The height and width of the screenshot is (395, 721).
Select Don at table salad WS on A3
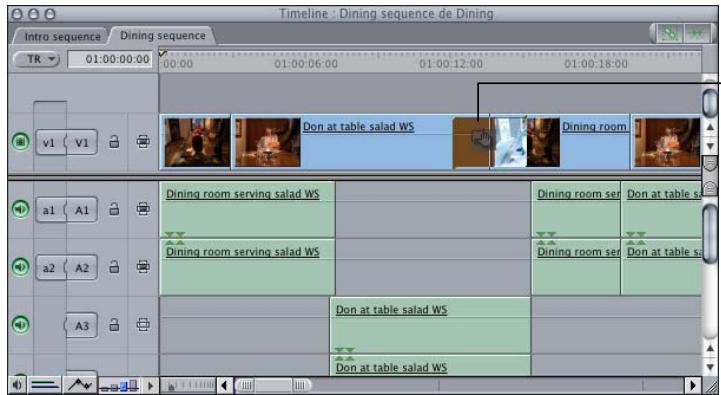[430, 326]
